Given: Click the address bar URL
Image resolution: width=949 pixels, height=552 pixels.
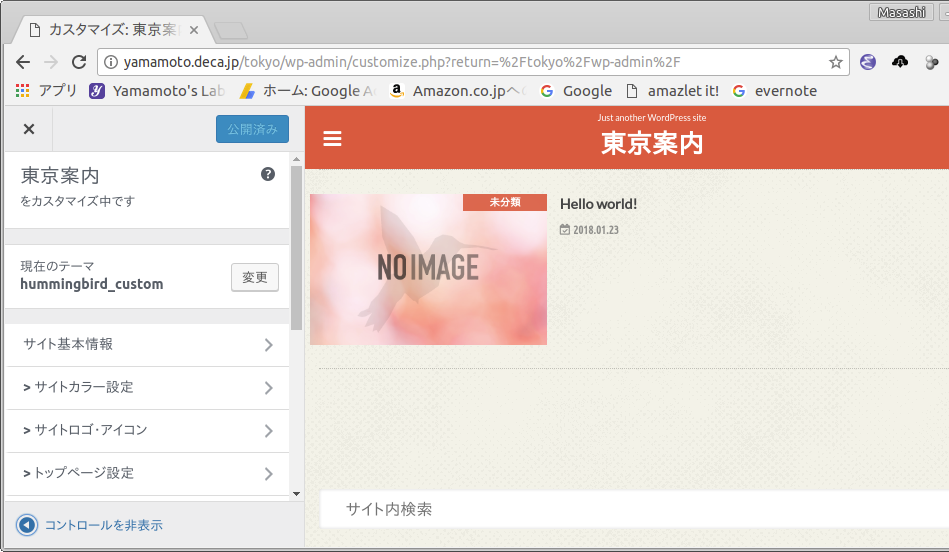Looking at the screenshot, I should click(x=402, y=62).
